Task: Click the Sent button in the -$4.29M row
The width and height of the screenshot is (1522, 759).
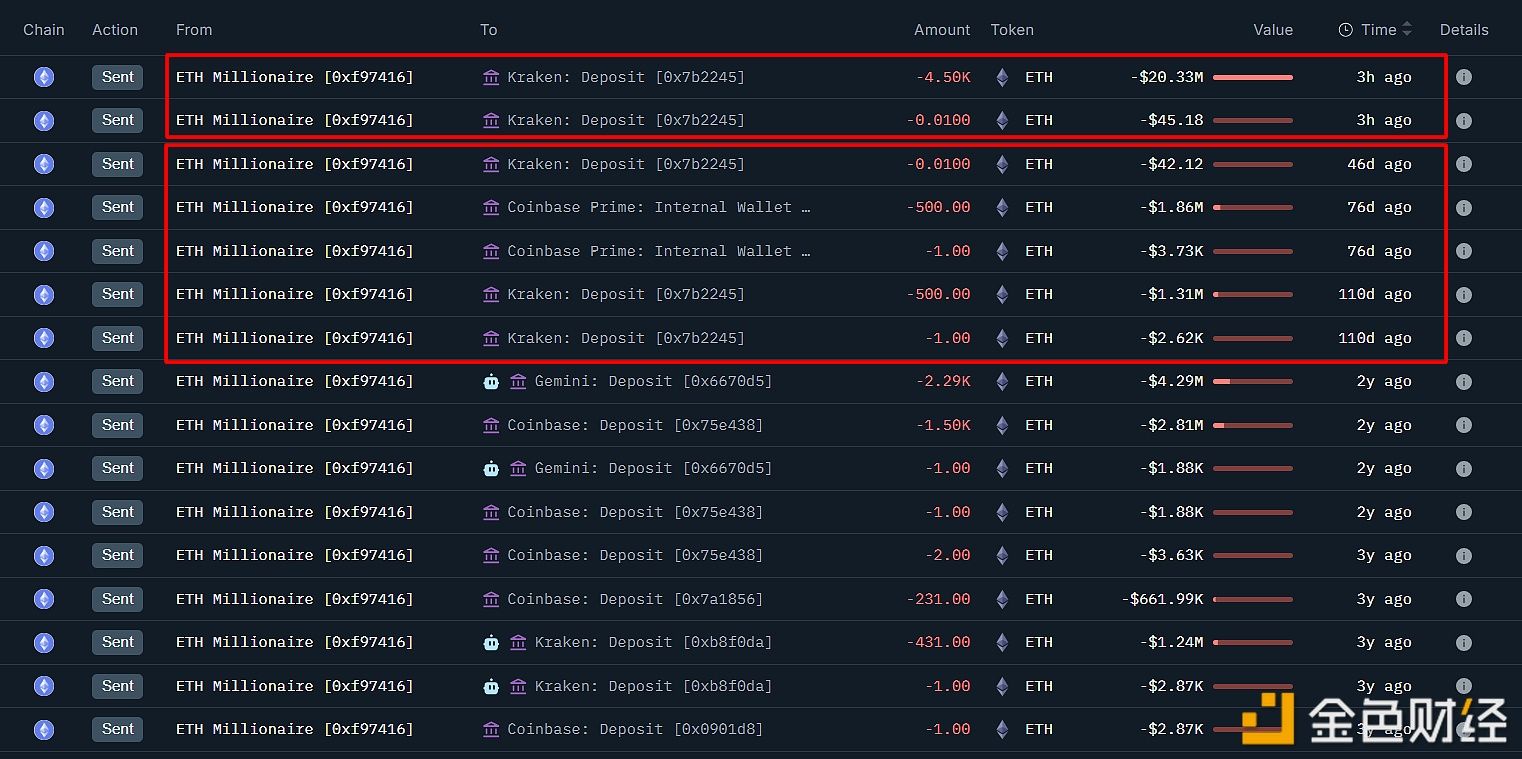Action: pyautogui.click(x=117, y=381)
